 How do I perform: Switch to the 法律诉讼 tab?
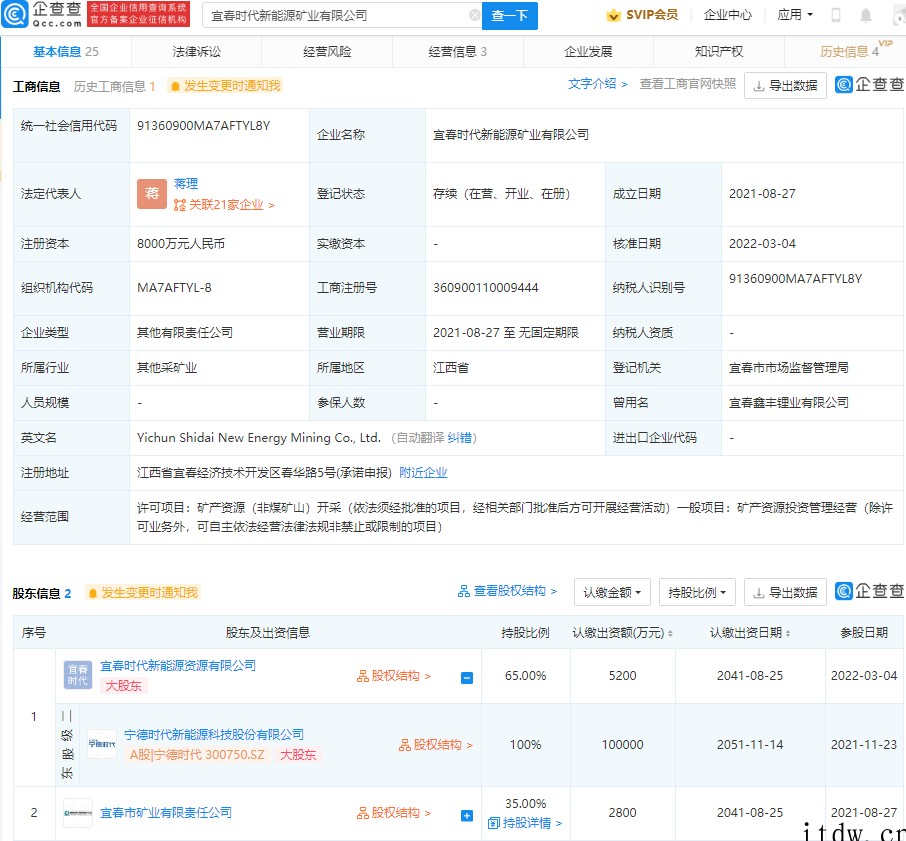coord(196,51)
